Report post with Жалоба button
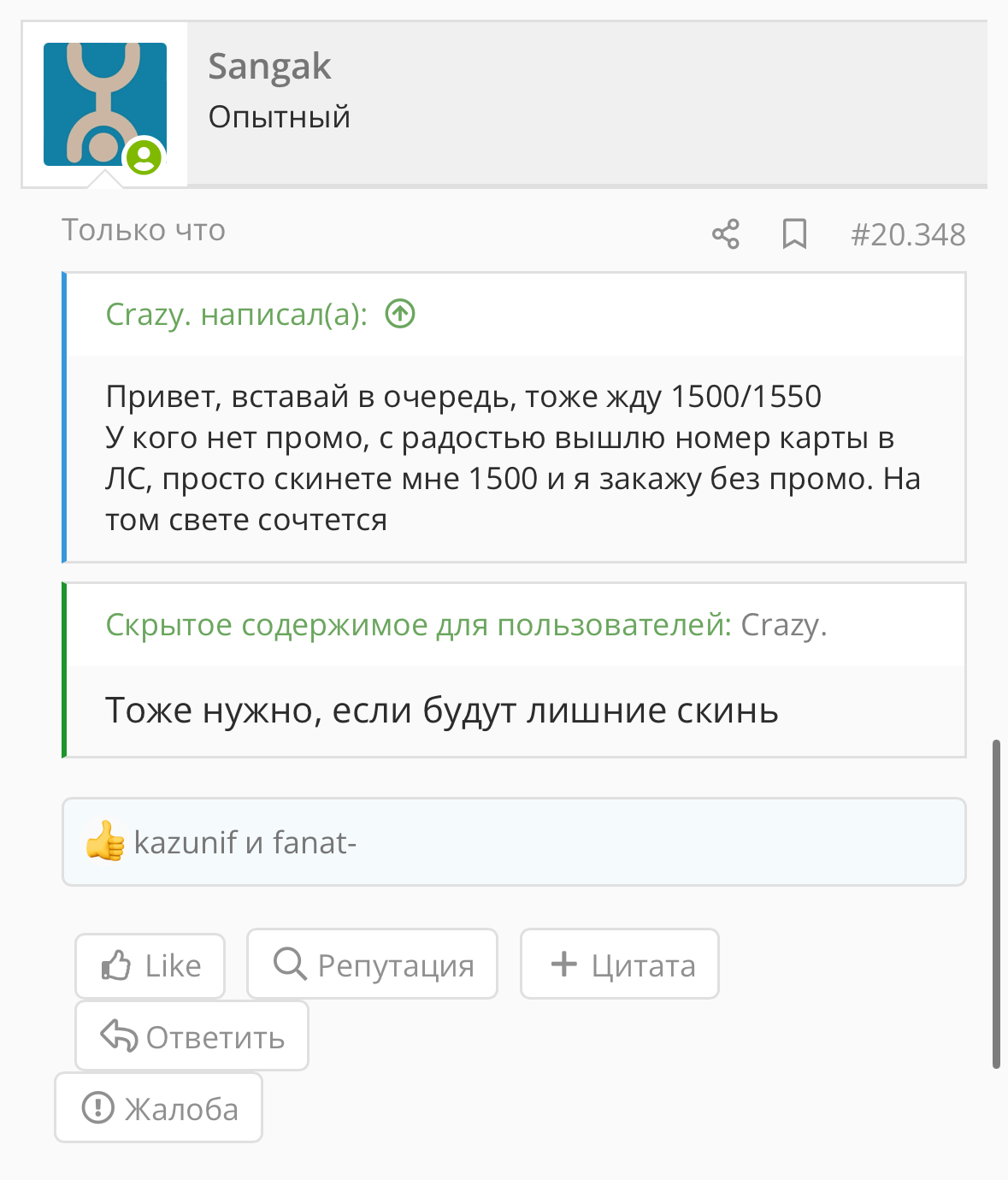Screen dimensions: 1008x1180 [x=159, y=1107]
